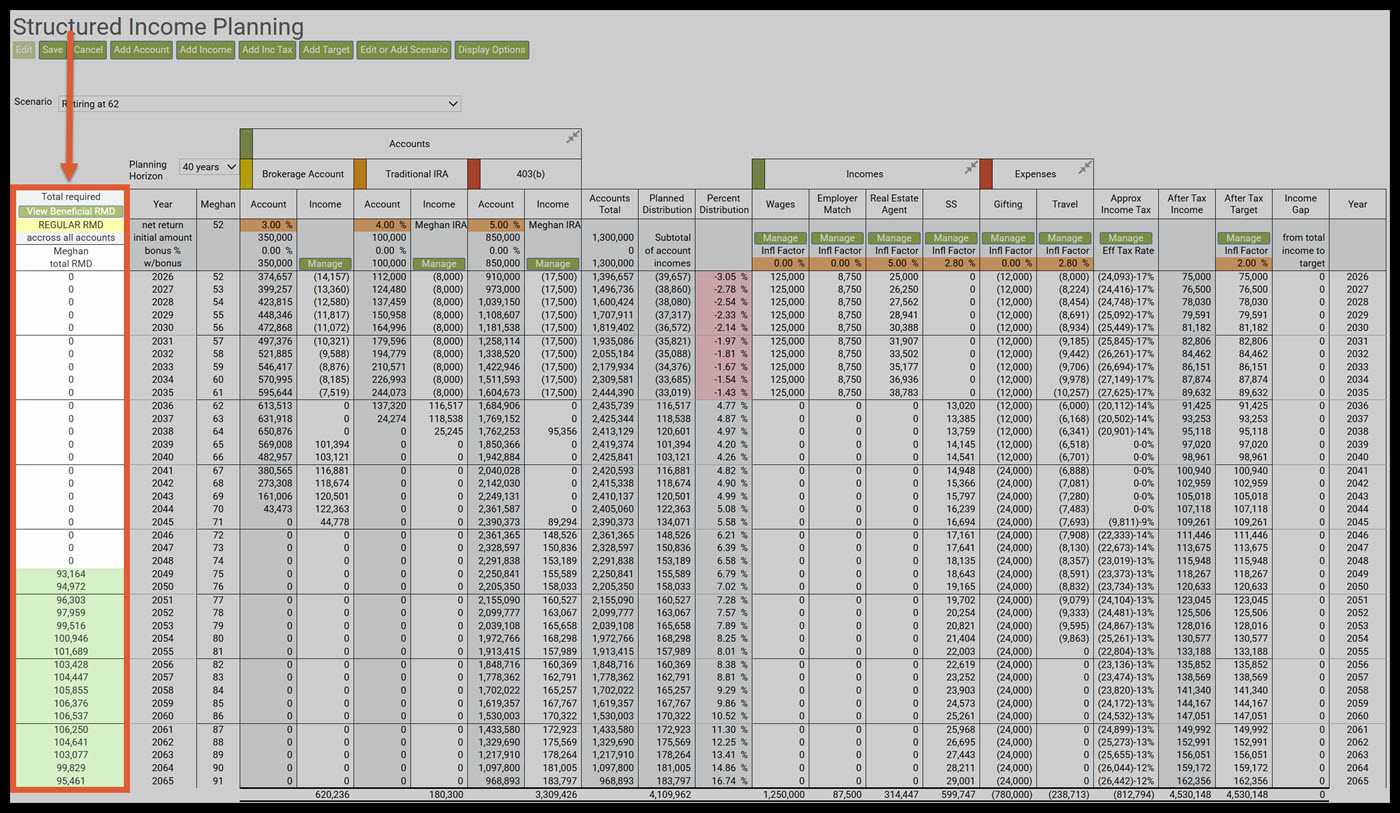Cancel the current edits

(x=88, y=49)
